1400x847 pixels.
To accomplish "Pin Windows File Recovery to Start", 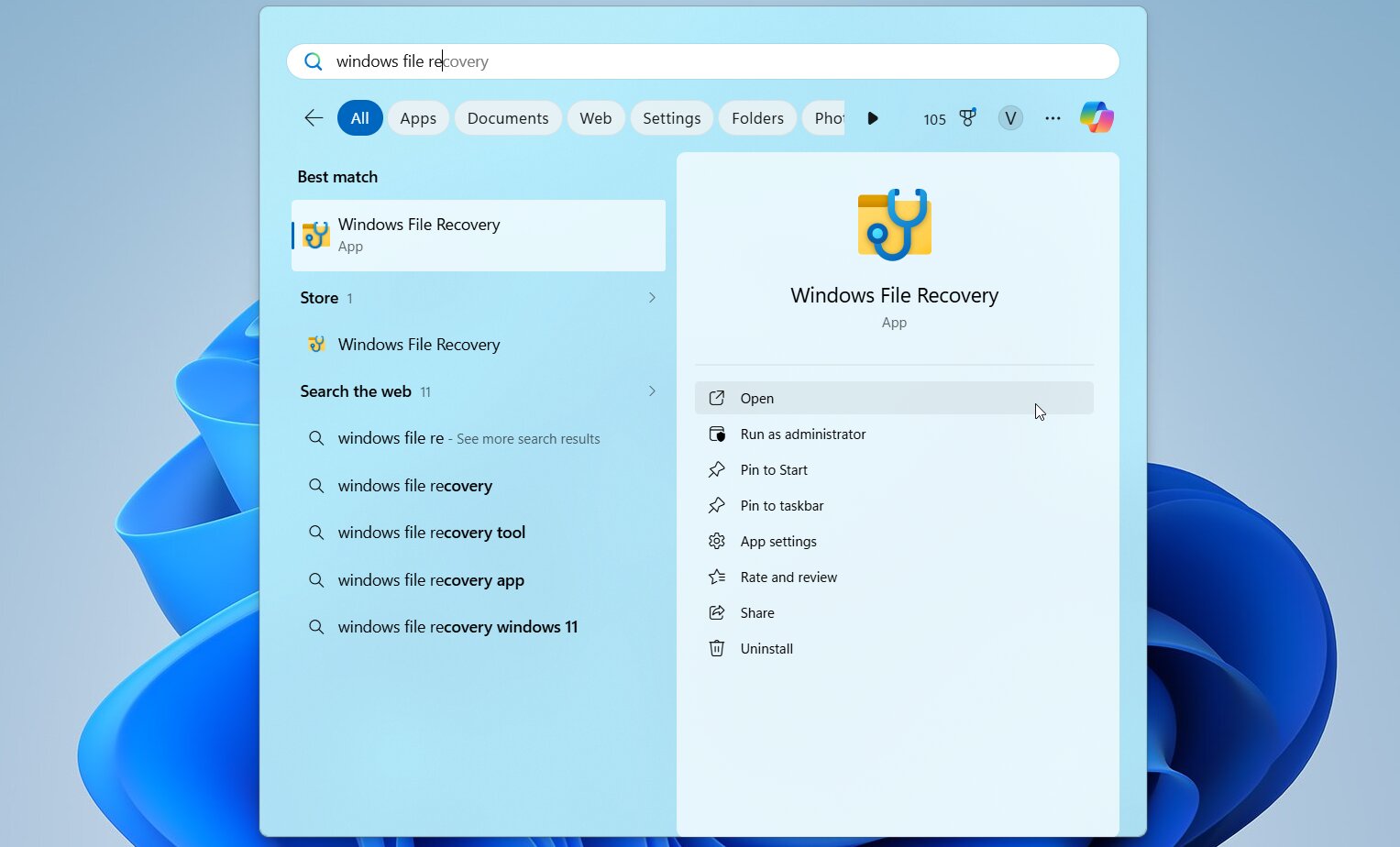I will click(x=773, y=469).
